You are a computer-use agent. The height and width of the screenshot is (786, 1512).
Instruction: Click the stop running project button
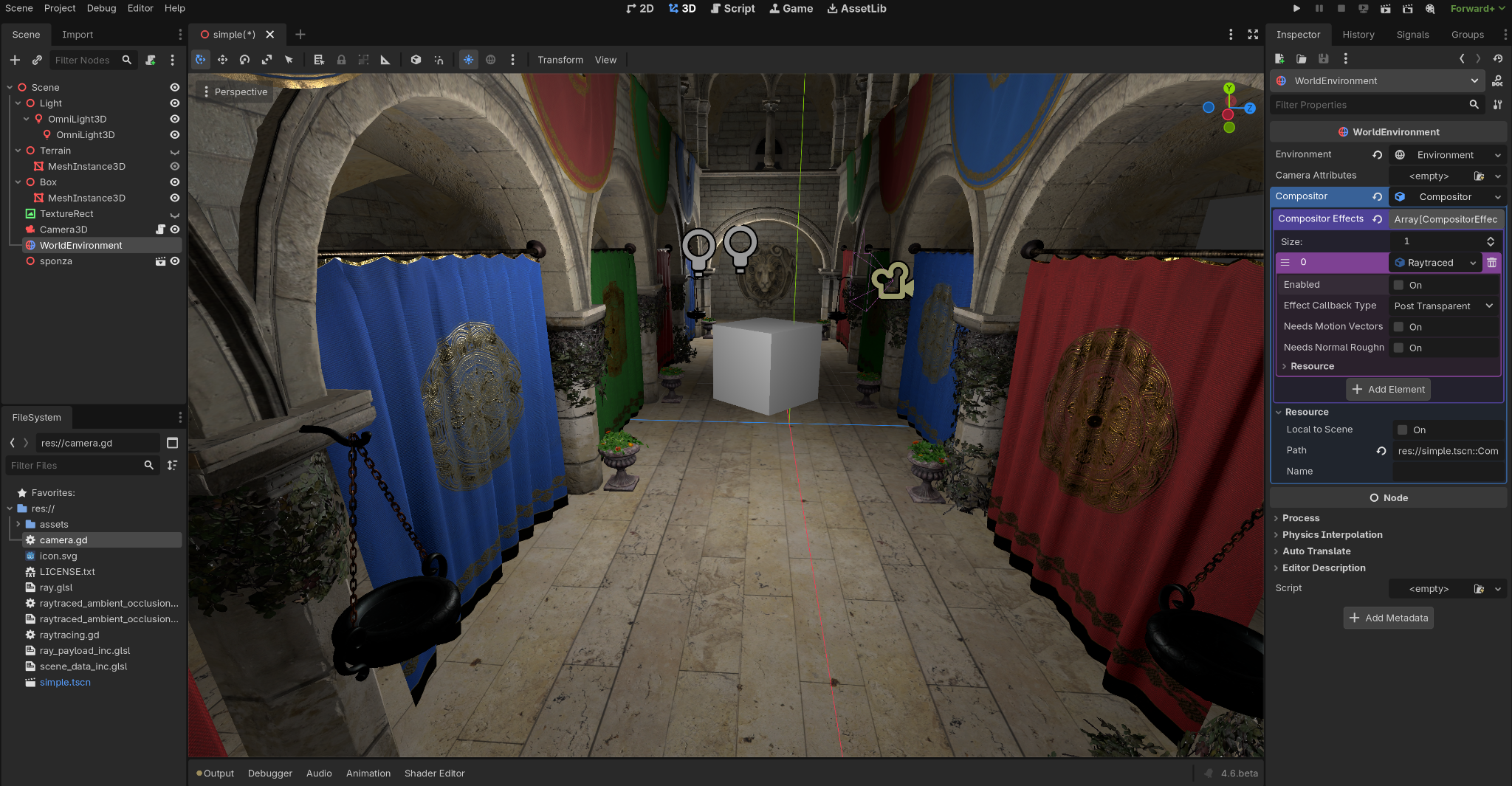coord(1341,9)
